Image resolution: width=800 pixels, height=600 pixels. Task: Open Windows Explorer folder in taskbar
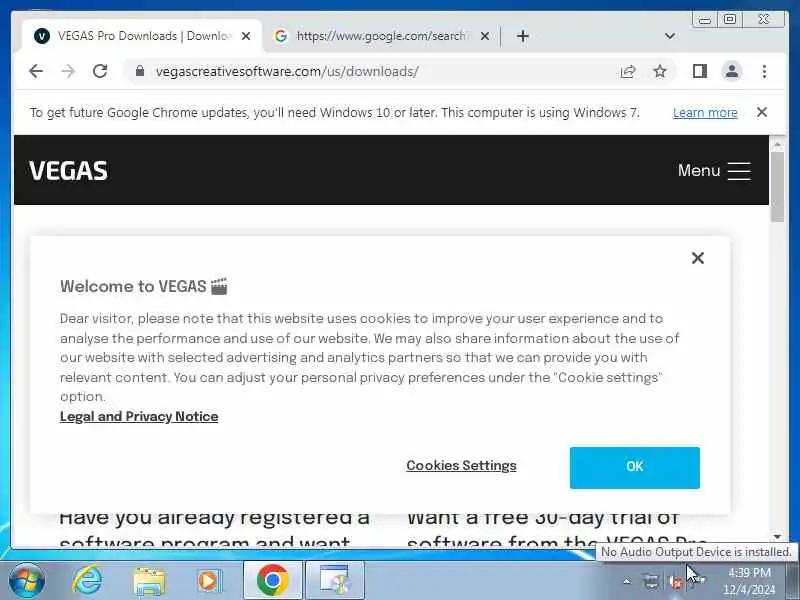click(148, 582)
